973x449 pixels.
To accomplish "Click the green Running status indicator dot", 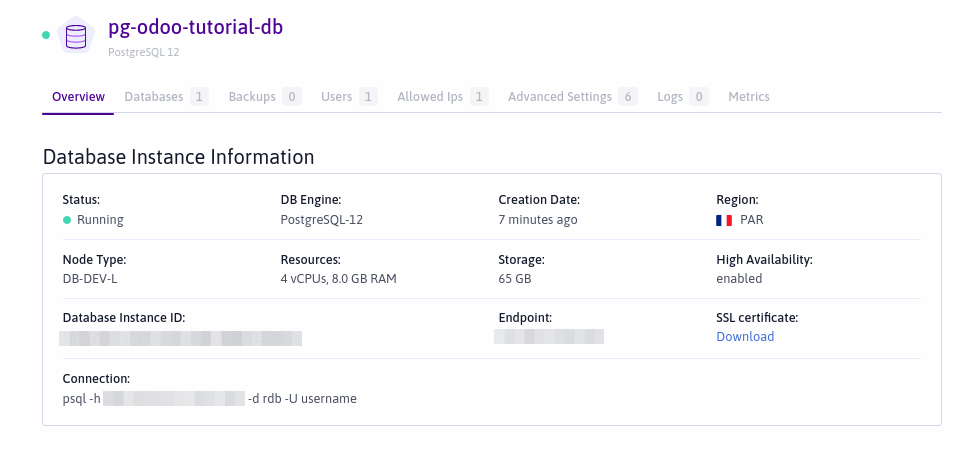I will pos(67,220).
